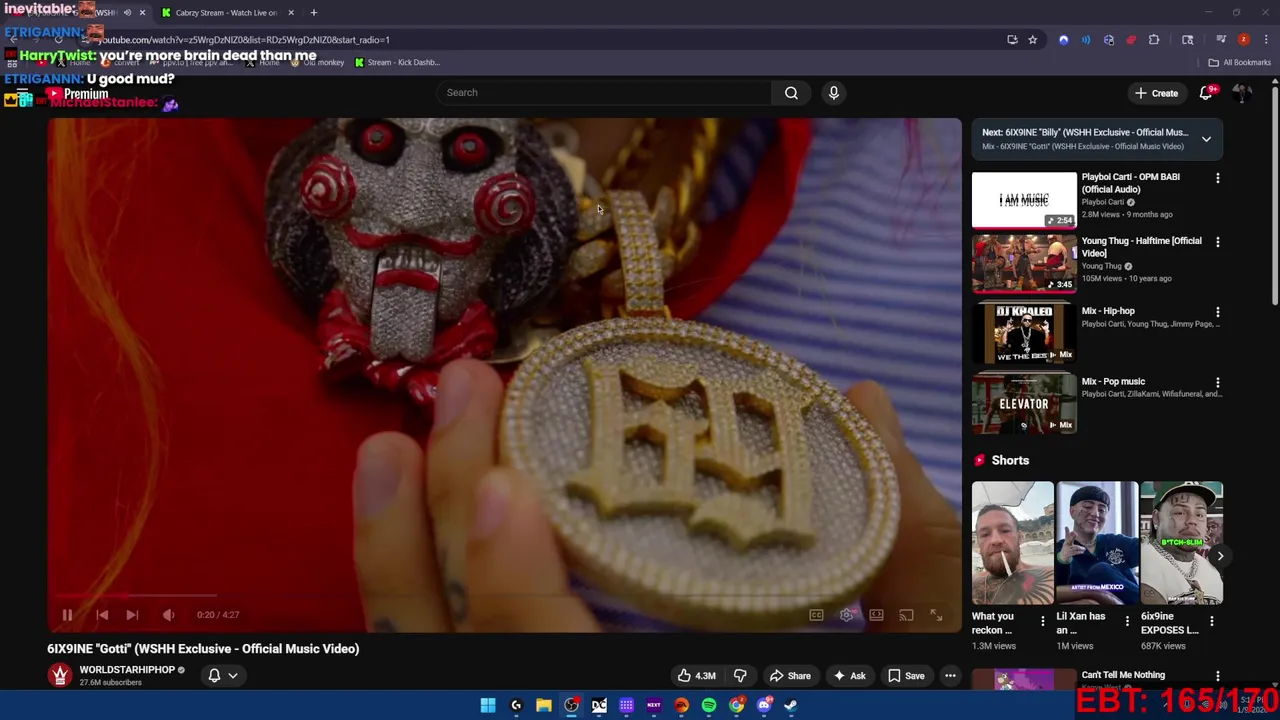Image resolution: width=1280 pixels, height=720 pixels.
Task: Open the Ask button under the video
Action: coord(849,676)
